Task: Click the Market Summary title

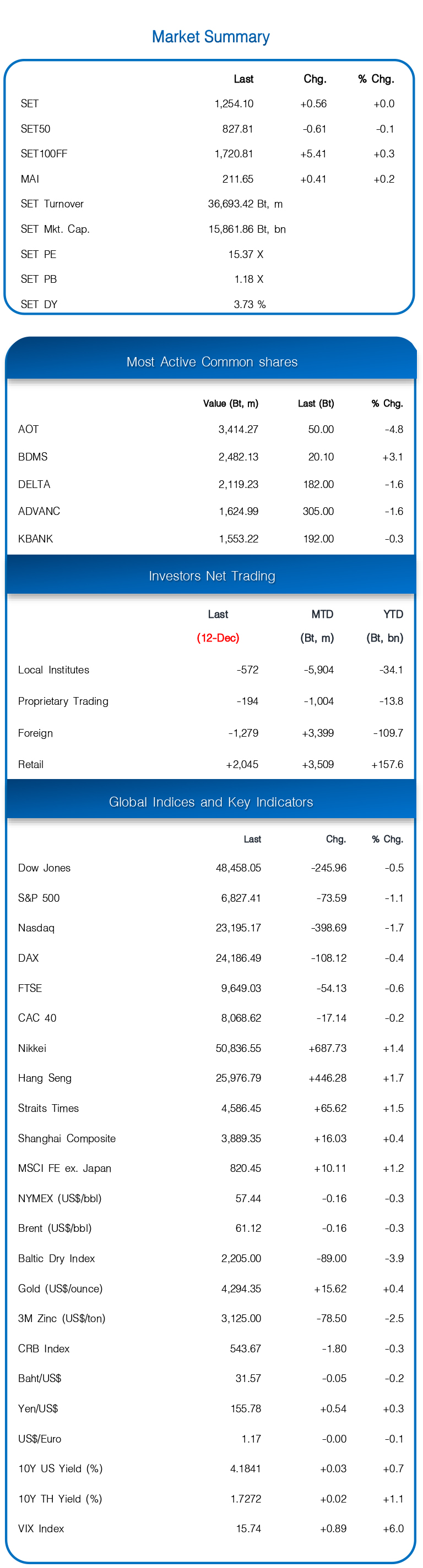Action: [x=211, y=37]
